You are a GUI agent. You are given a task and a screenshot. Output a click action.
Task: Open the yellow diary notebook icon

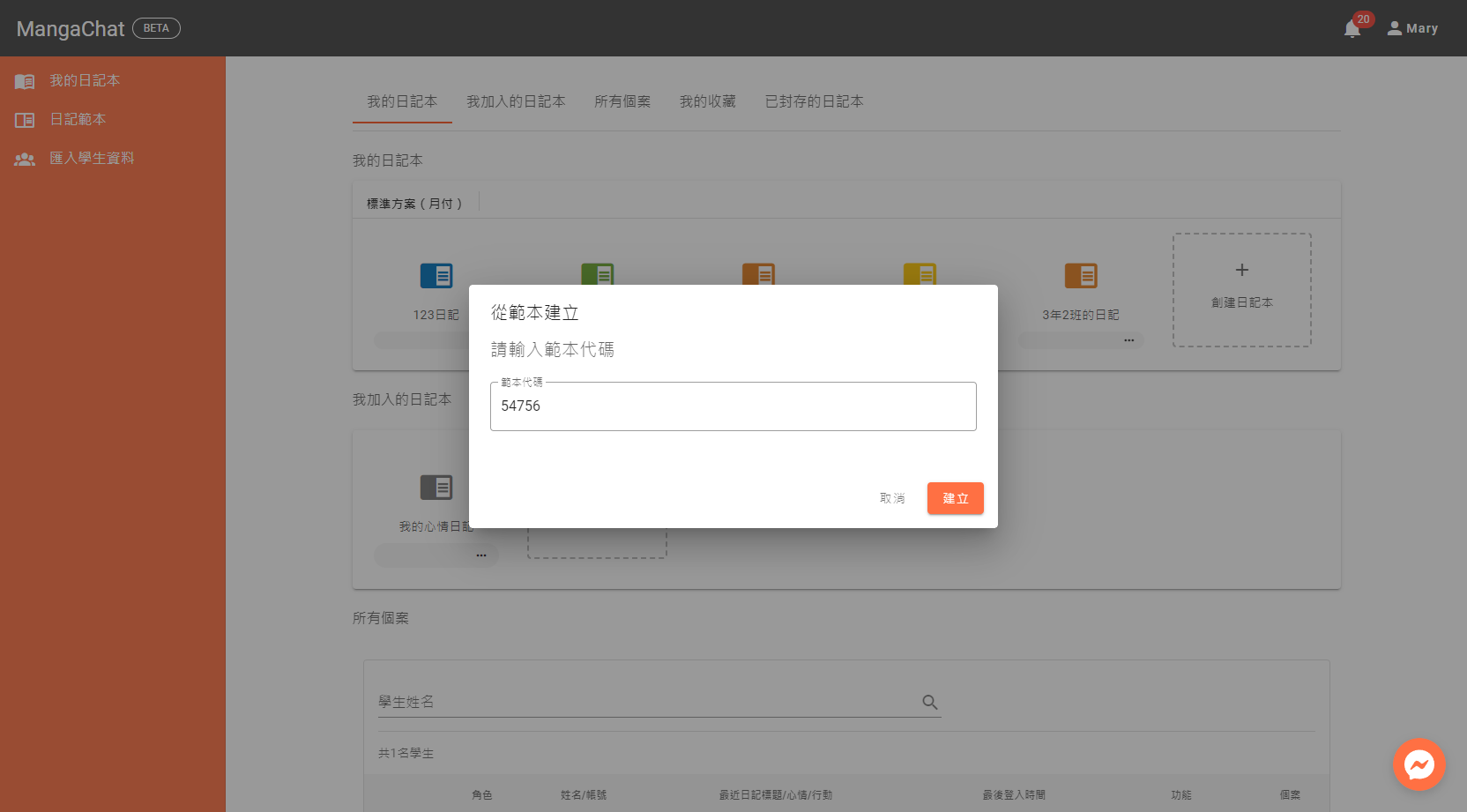click(x=920, y=273)
